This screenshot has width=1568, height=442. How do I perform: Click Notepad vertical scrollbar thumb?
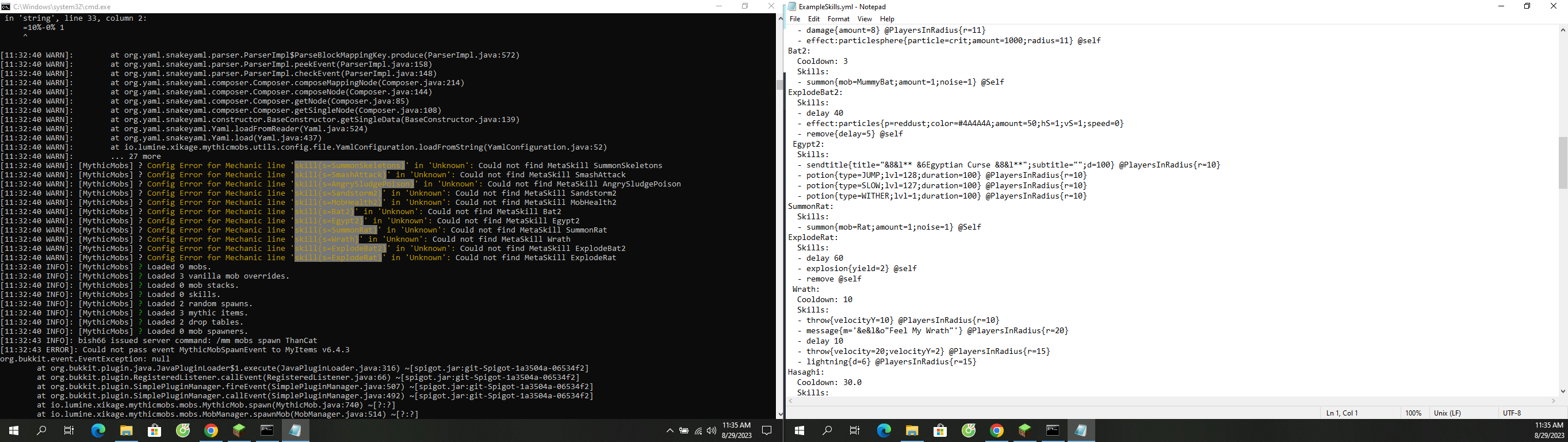pos(1562,162)
